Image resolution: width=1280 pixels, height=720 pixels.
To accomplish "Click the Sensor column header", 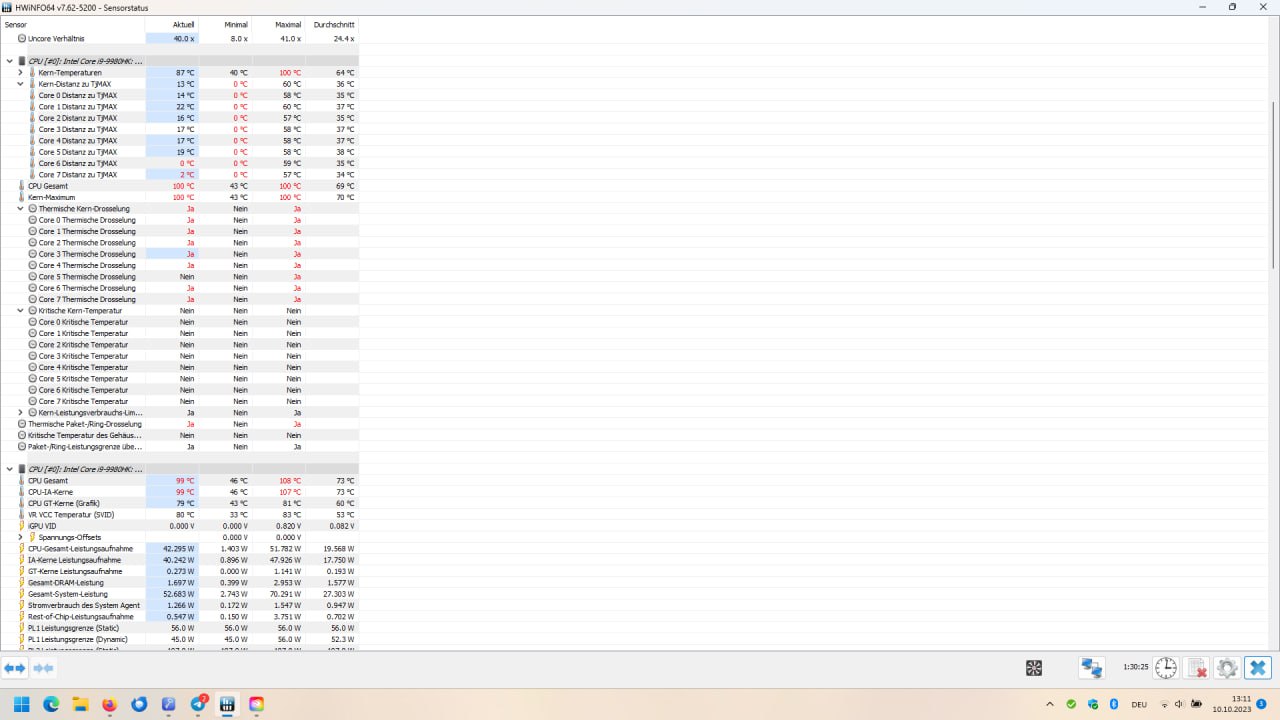I will pos(73,24).
